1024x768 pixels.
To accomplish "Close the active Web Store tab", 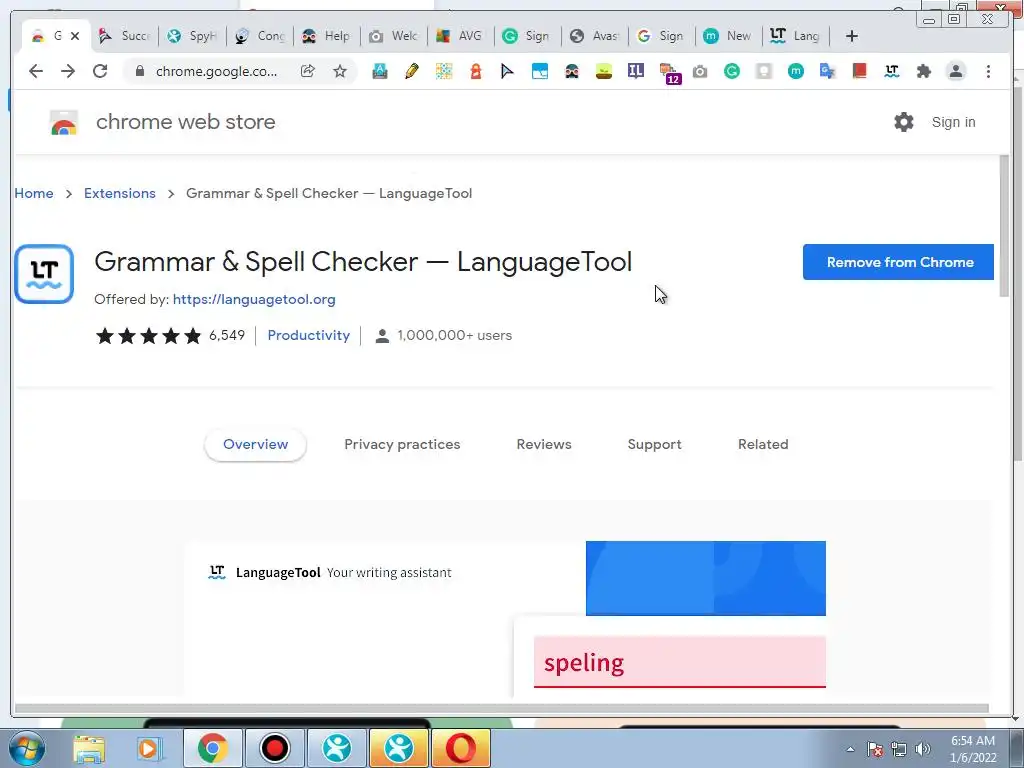I will click(x=75, y=36).
